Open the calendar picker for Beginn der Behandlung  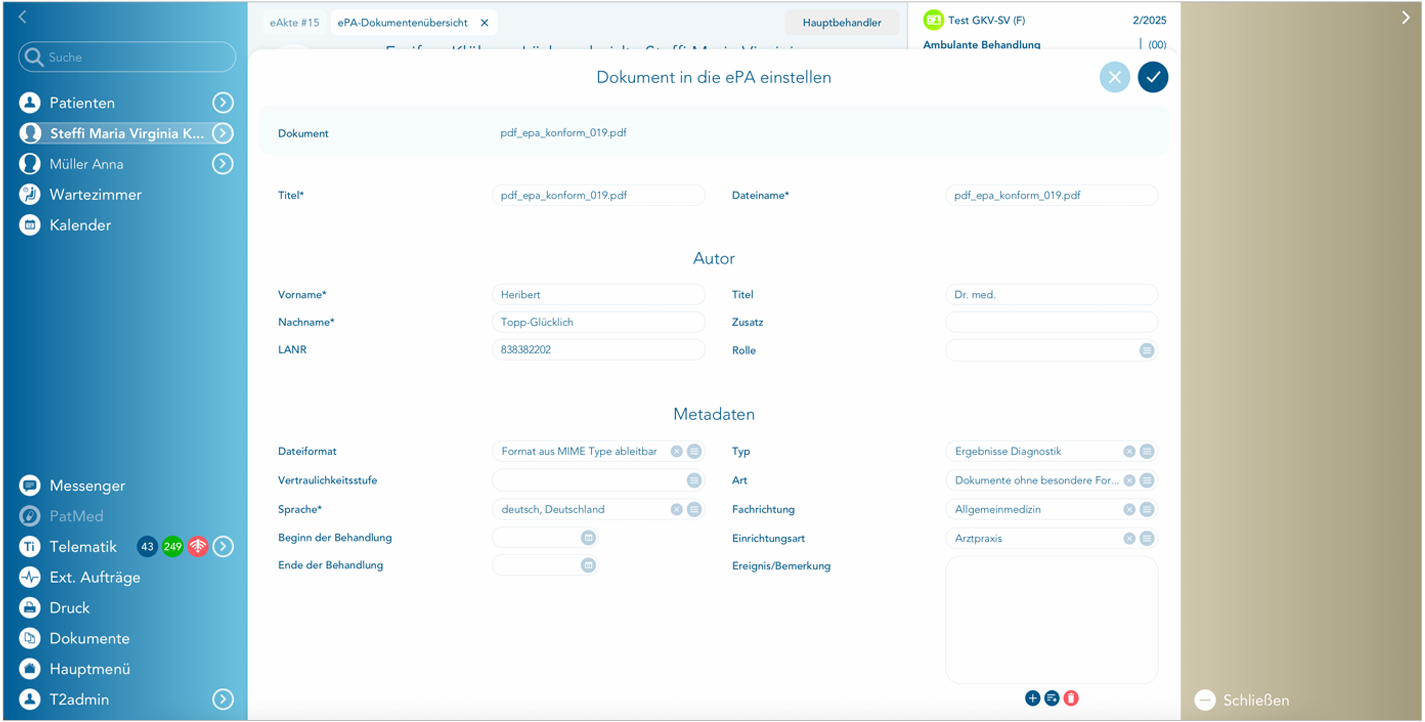[588, 538]
